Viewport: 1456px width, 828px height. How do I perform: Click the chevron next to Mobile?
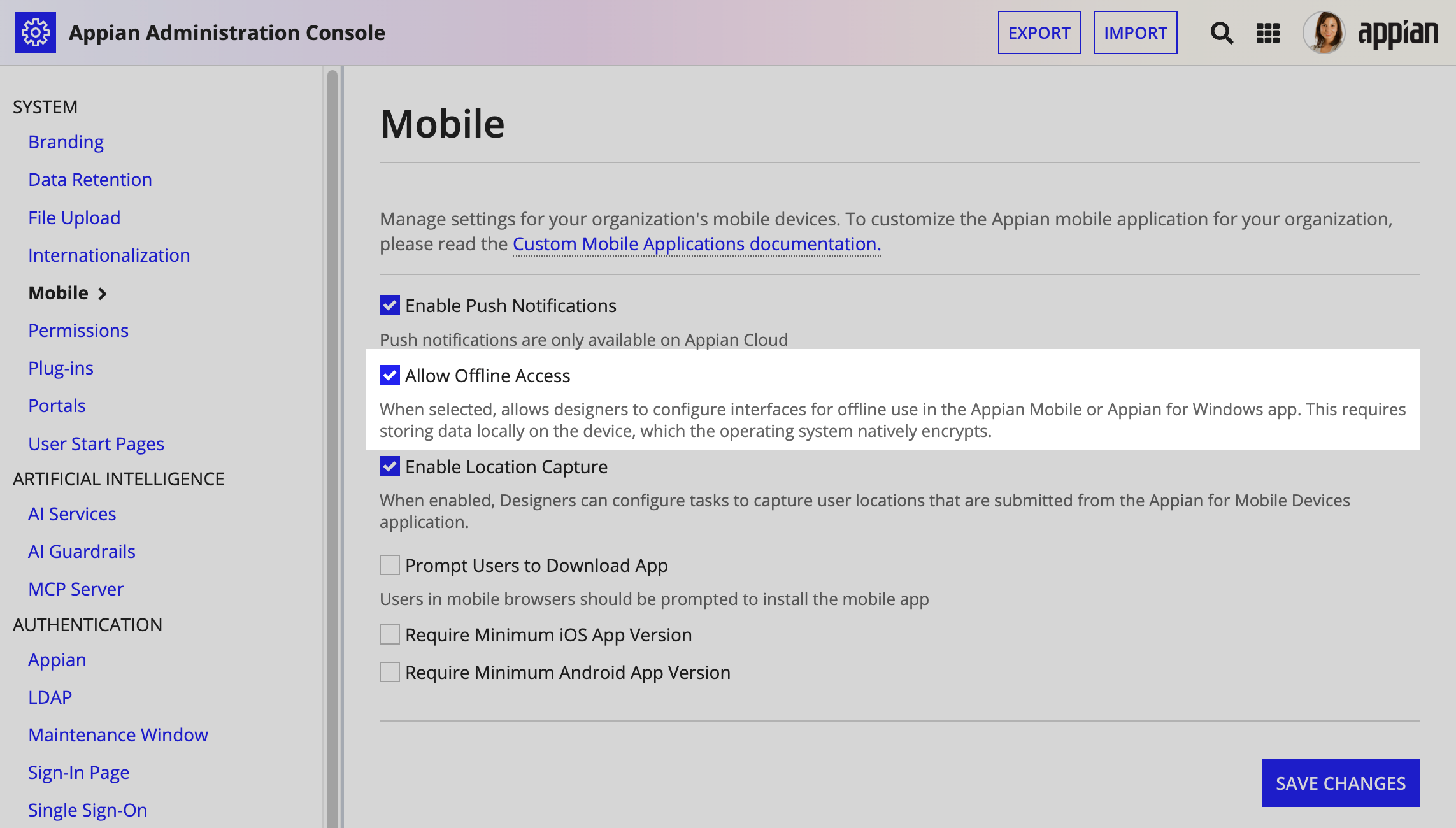pyautogui.click(x=103, y=294)
